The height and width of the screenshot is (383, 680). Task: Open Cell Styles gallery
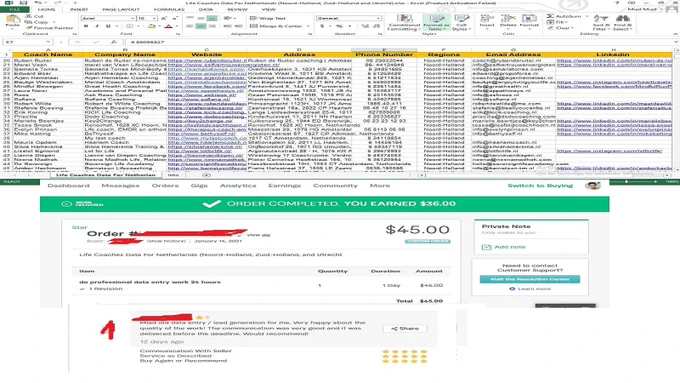pos(461,23)
